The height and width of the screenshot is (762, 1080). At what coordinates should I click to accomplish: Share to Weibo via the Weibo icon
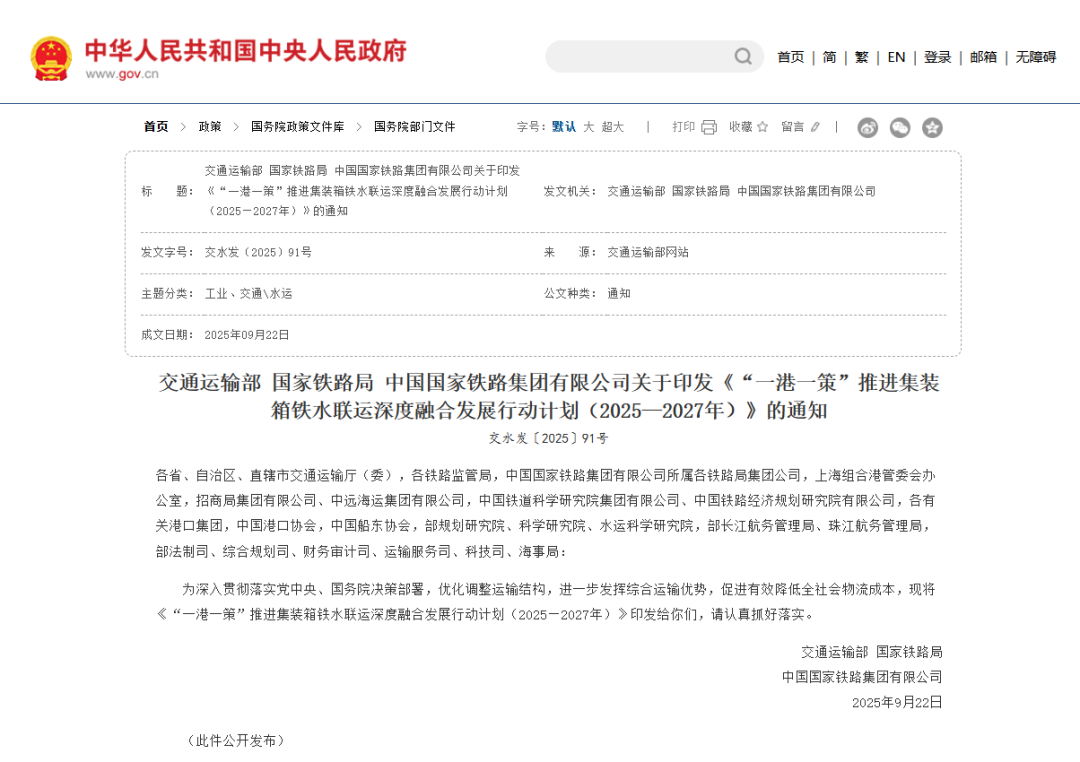point(868,127)
